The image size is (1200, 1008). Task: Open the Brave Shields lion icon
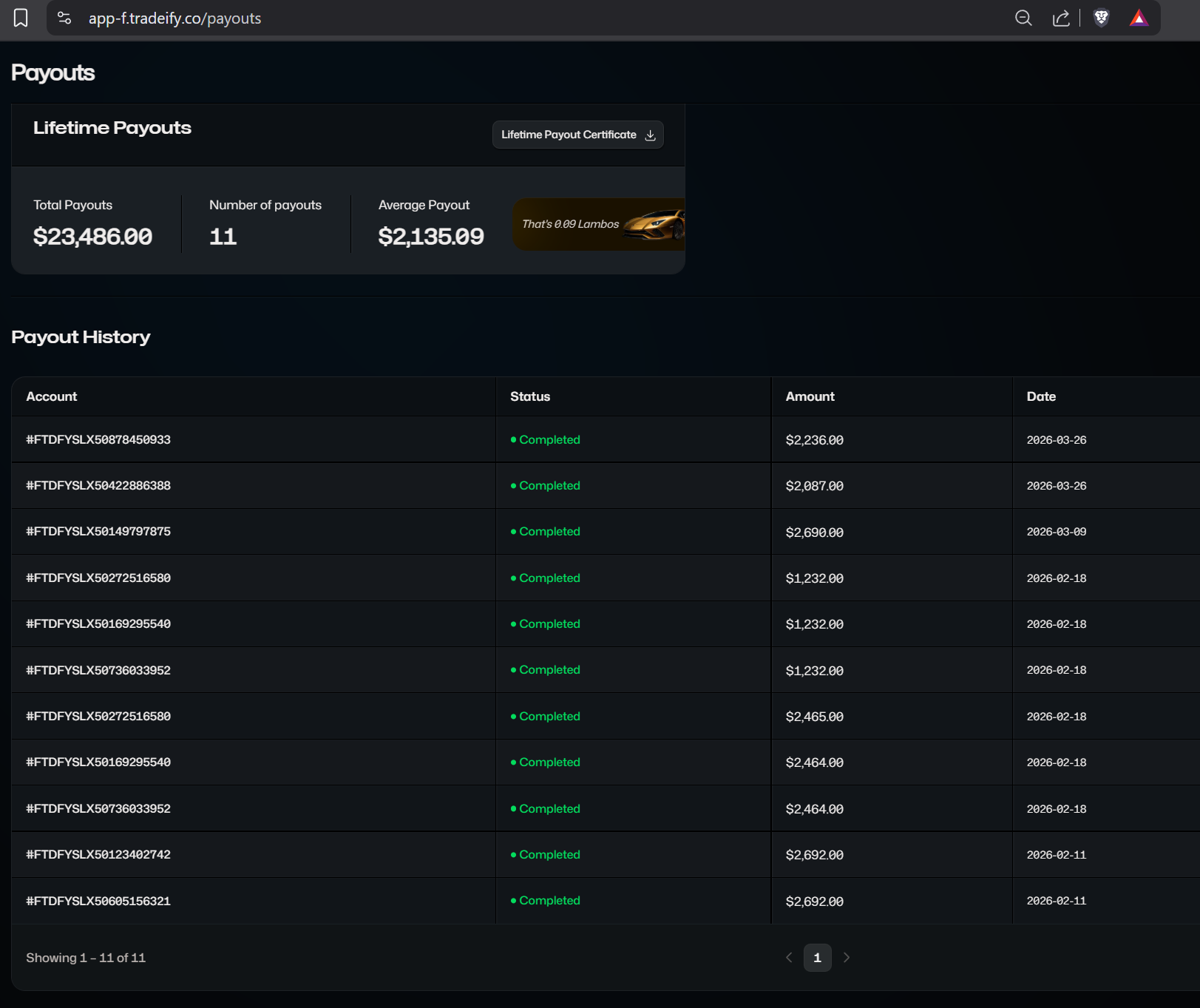point(1102,18)
